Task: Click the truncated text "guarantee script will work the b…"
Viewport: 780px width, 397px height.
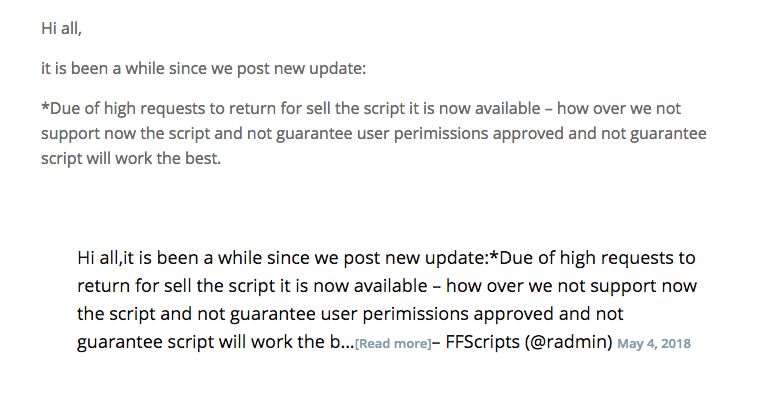Action: (215, 342)
